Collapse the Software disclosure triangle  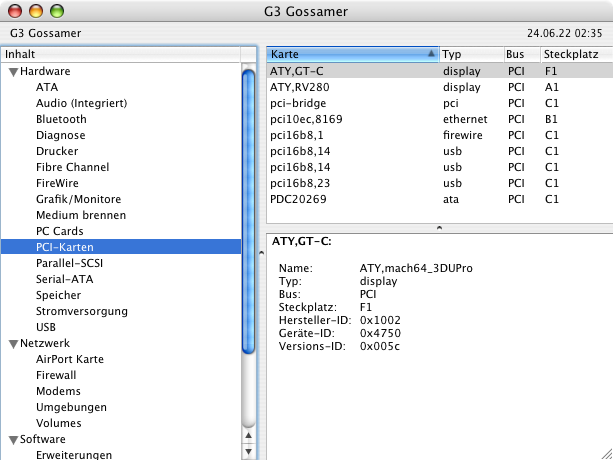(x=14, y=440)
